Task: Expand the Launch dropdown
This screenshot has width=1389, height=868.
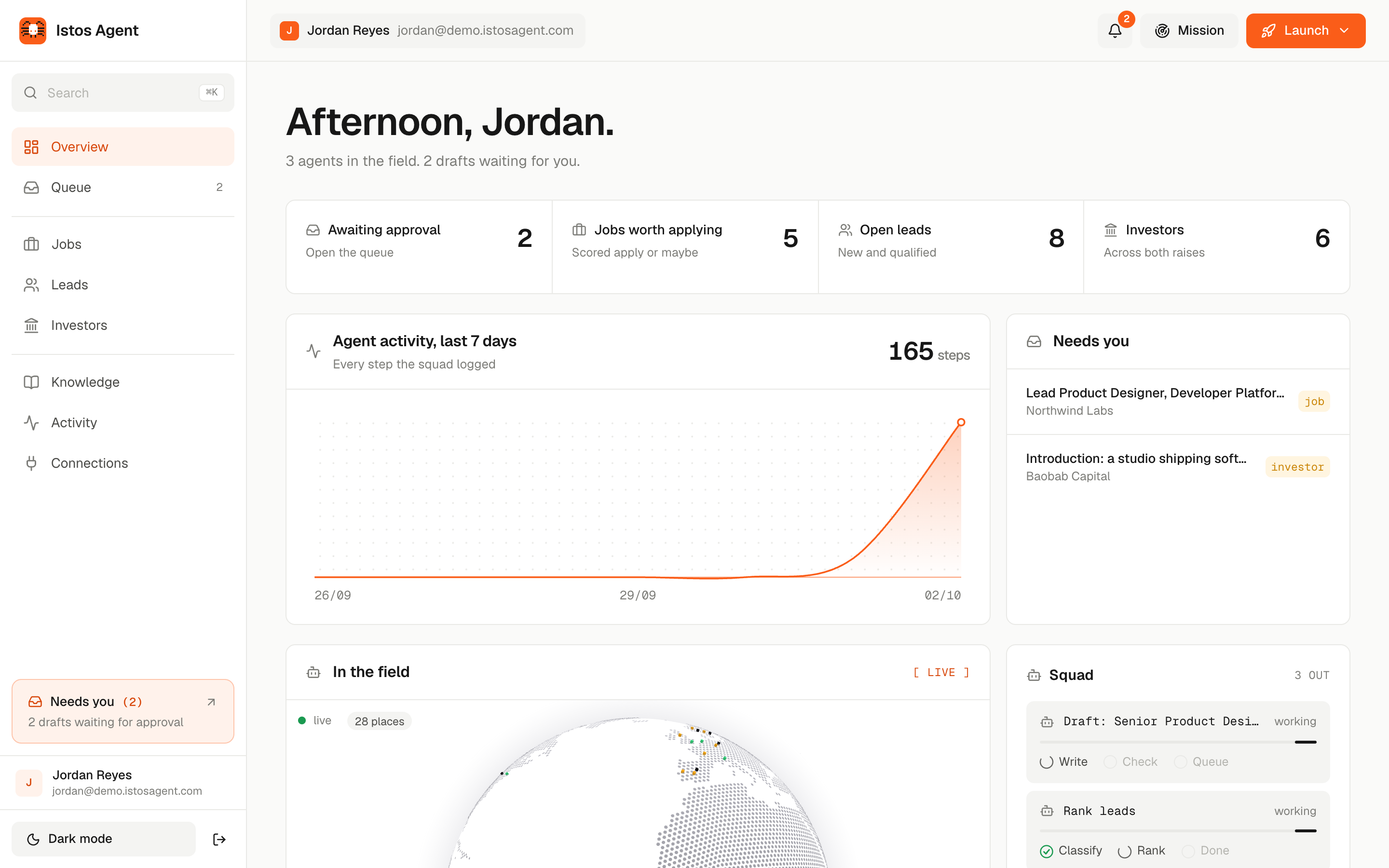Action: 1305,30
